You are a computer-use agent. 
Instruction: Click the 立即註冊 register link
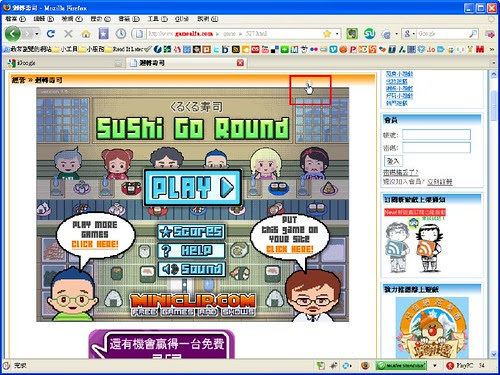pyautogui.click(x=440, y=182)
